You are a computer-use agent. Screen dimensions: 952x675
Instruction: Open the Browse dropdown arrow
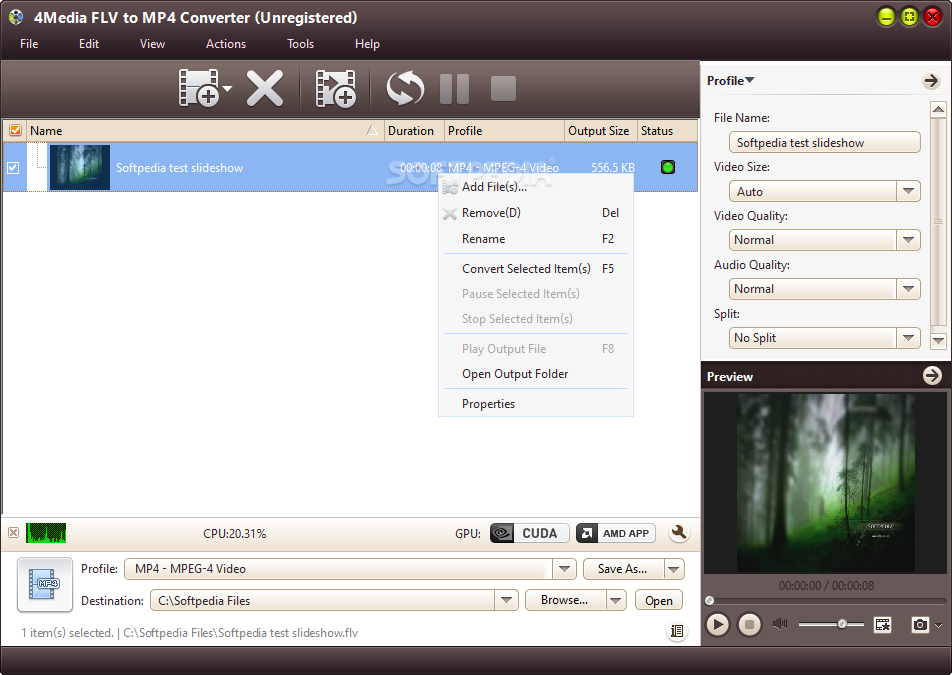pyautogui.click(x=616, y=600)
